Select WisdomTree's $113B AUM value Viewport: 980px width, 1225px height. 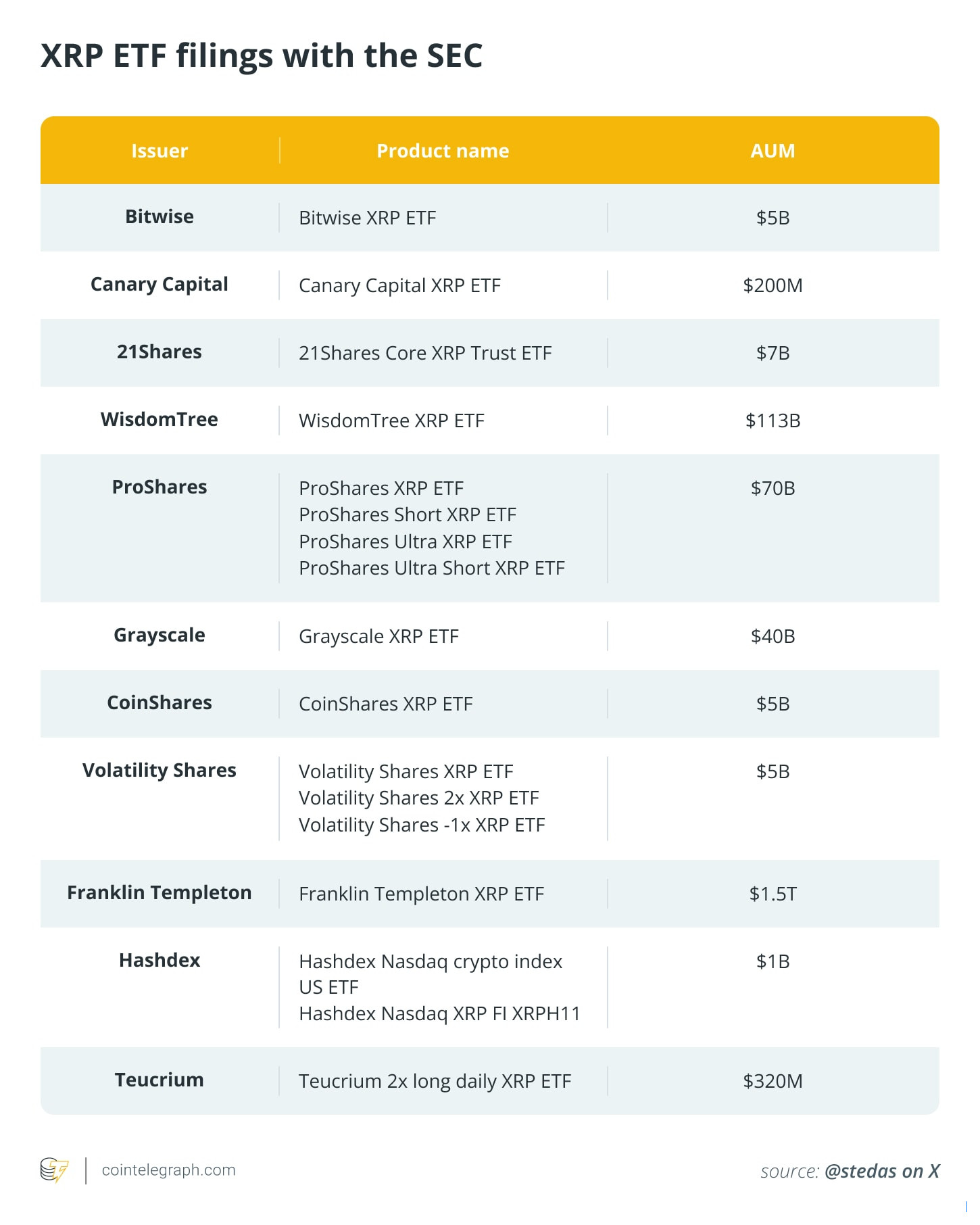click(773, 421)
